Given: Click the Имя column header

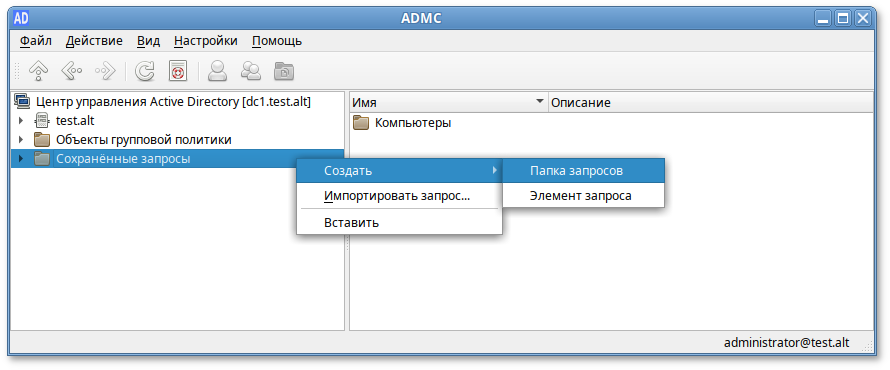Looking at the screenshot, I should (449, 103).
